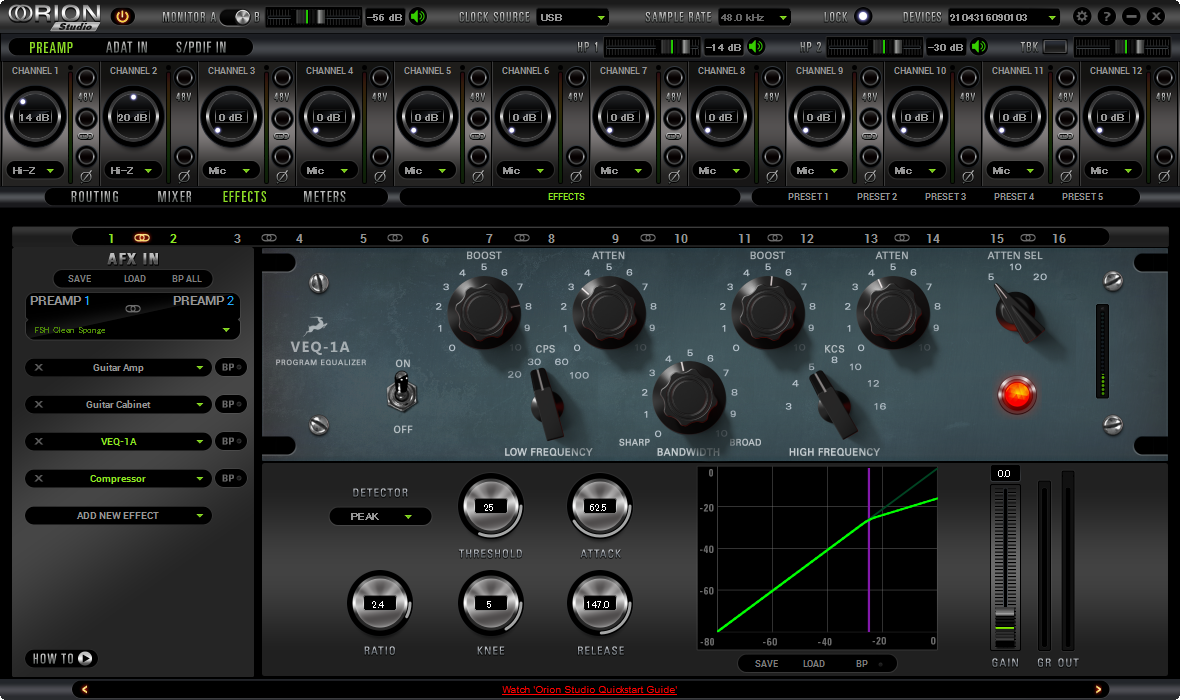The image size is (1180, 700).
Task: Click the compressor Threshold value knob
Action: click(489, 507)
